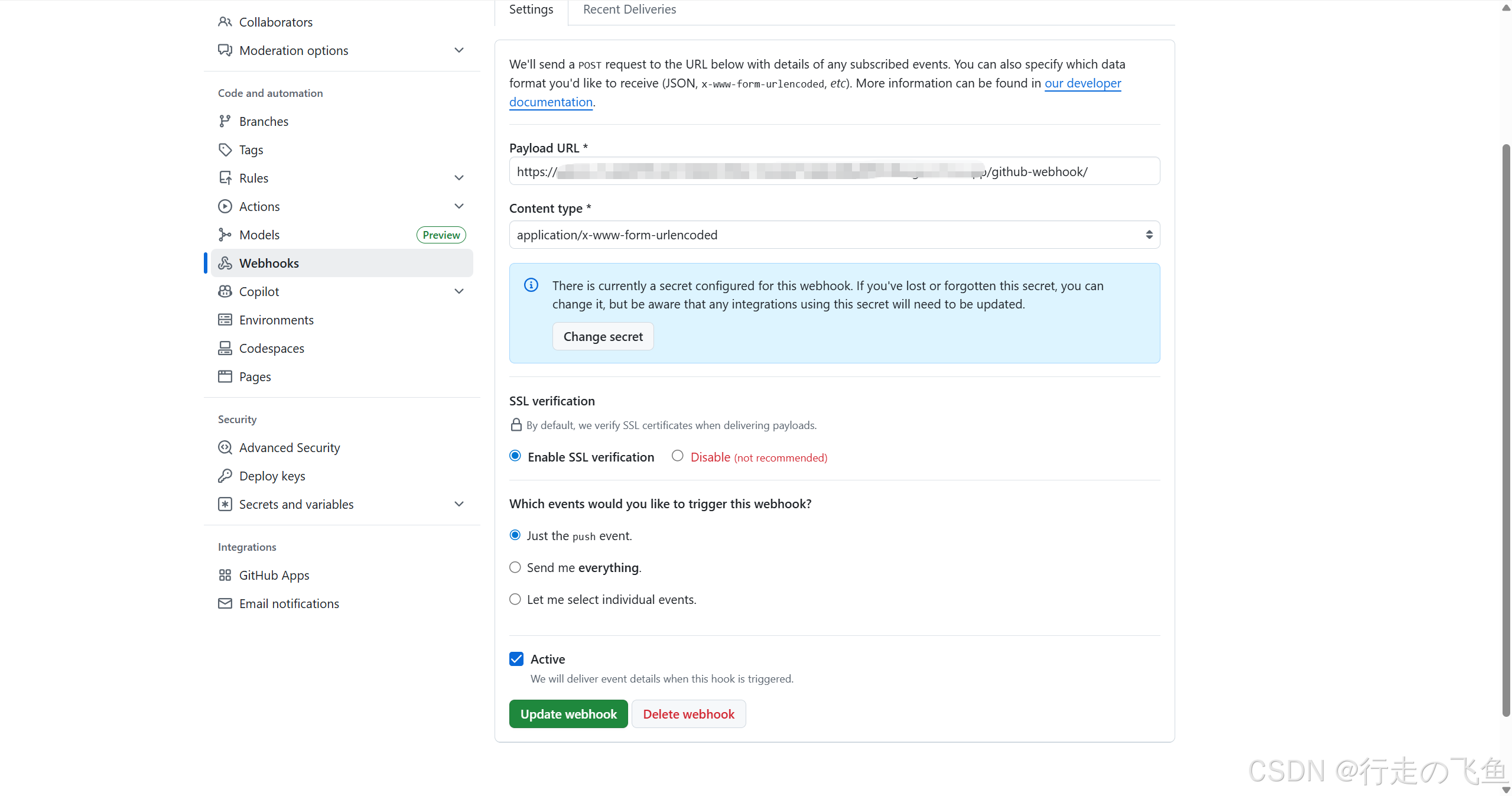This screenshot has width=1512, height=796.
Task: Click into the Payload URL field
Action: click(834, 171)
